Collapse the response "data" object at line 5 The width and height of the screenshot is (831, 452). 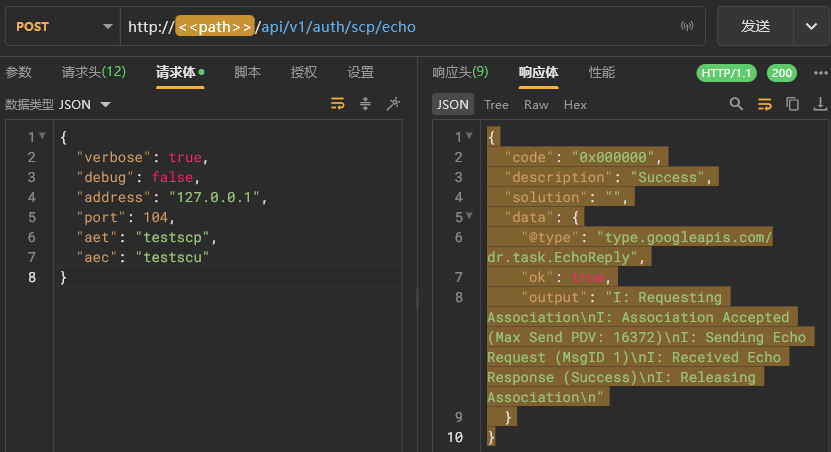(x=469, y=217)
